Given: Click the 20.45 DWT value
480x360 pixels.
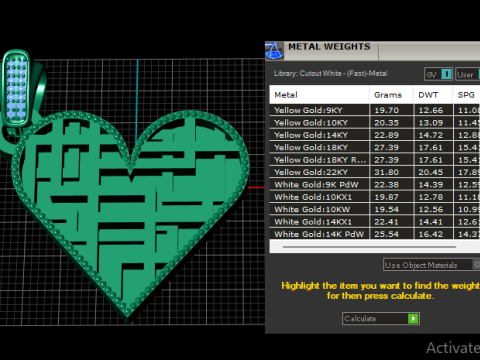Looking at the screenshot, I should pos(431,172).
